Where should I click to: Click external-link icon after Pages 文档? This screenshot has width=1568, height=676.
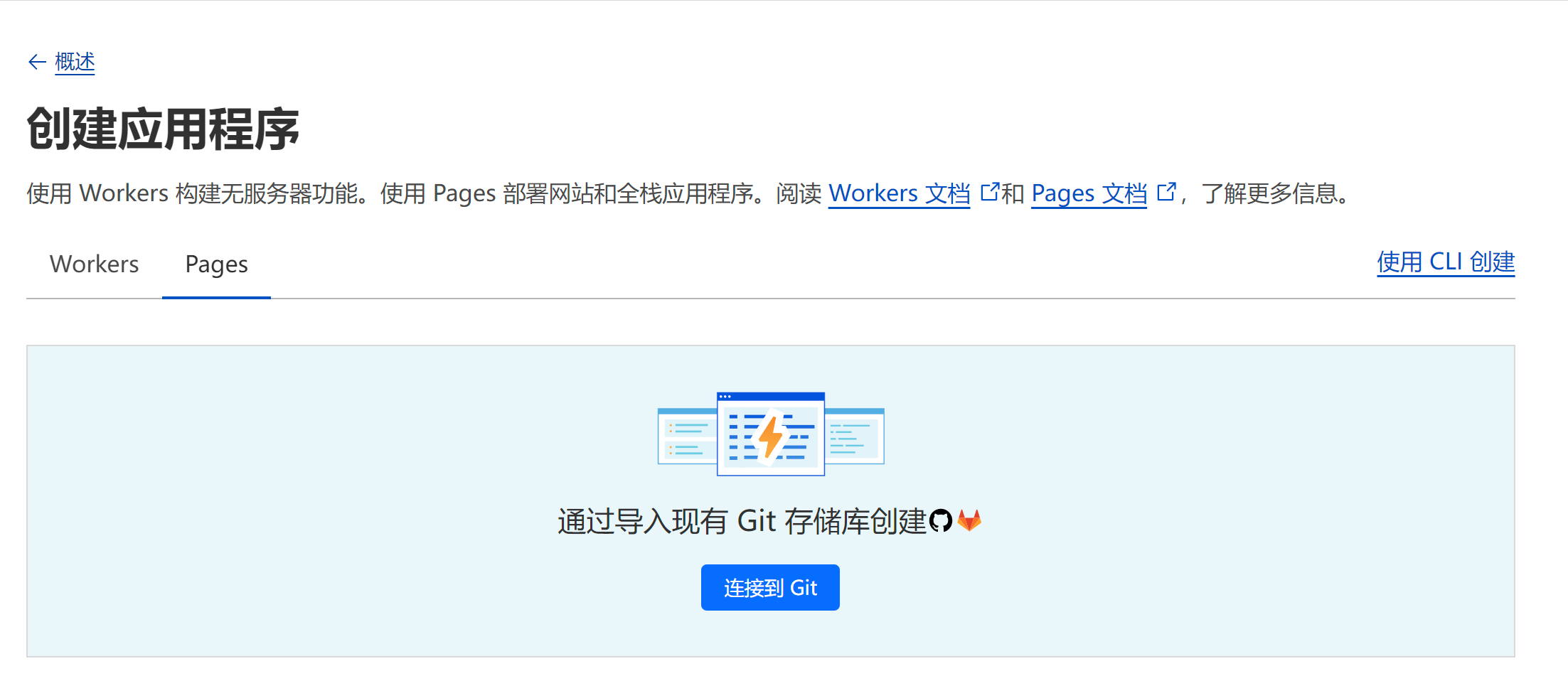(x=1166, y=192)
